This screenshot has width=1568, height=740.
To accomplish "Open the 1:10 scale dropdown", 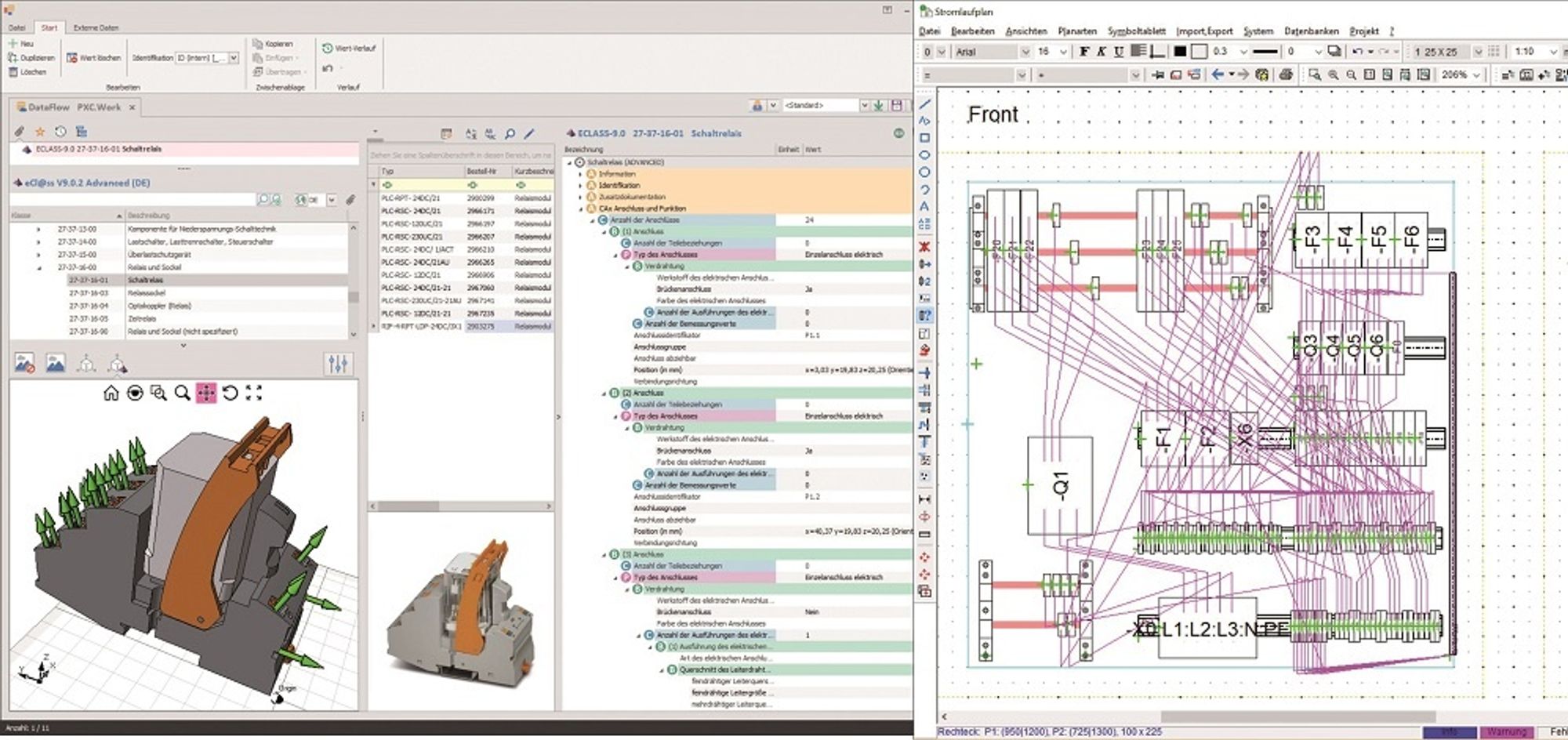I will coord(1553,52).
